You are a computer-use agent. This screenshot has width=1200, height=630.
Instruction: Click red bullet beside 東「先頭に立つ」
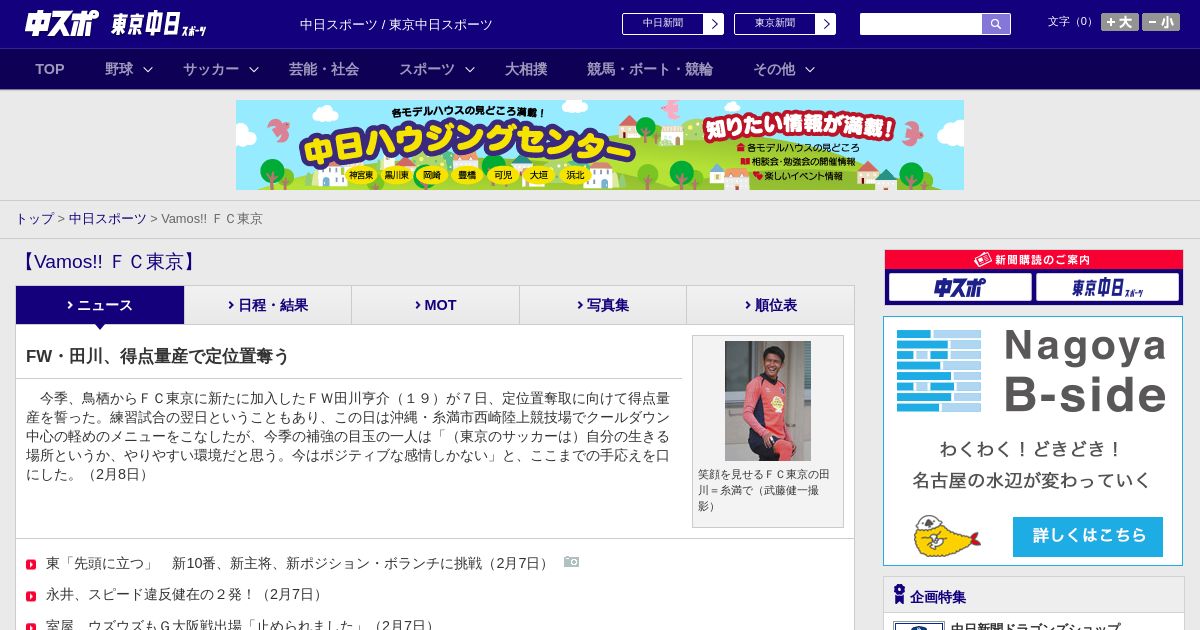31,565
